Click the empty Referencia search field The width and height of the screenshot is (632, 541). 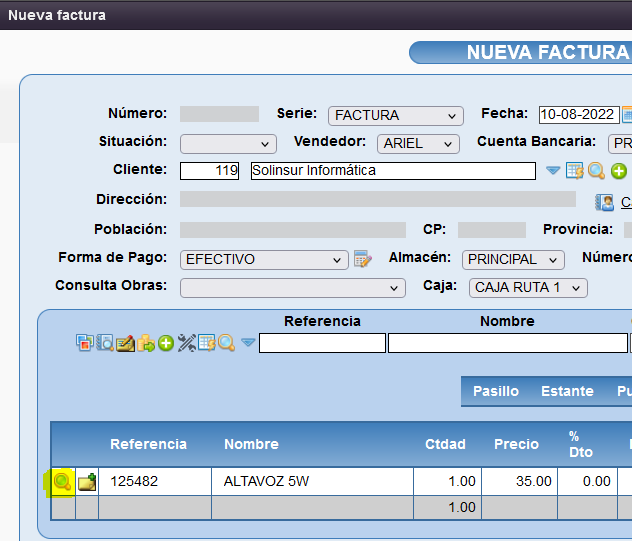pyautogui.click(x=322, y=343)
